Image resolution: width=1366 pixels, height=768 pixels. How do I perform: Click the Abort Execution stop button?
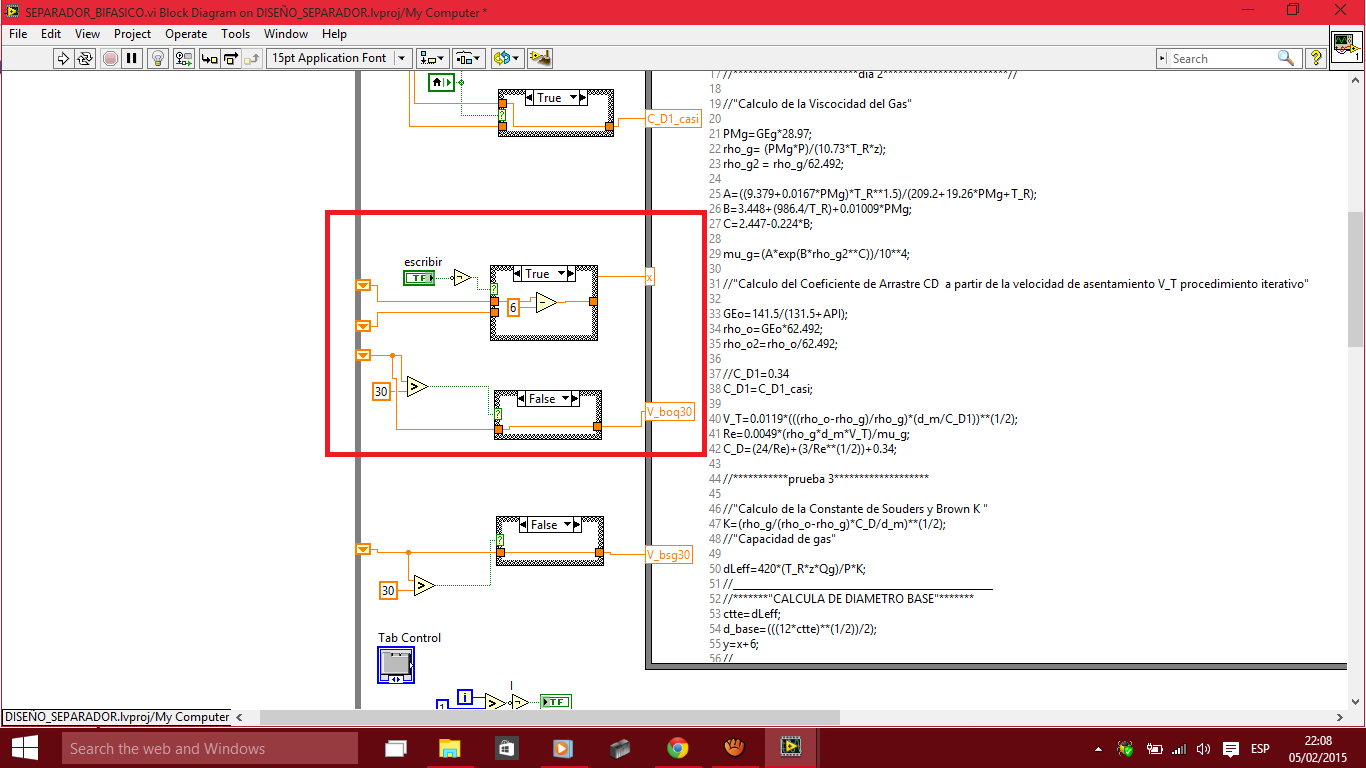click(x=110, y=58)
